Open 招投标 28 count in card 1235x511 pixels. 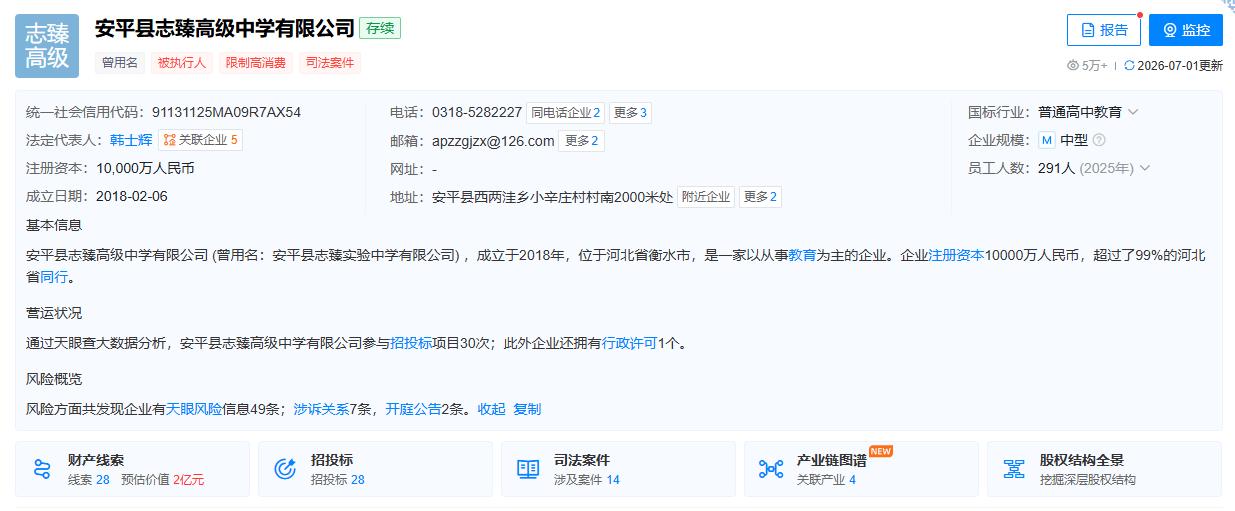[x=338, y=480]
